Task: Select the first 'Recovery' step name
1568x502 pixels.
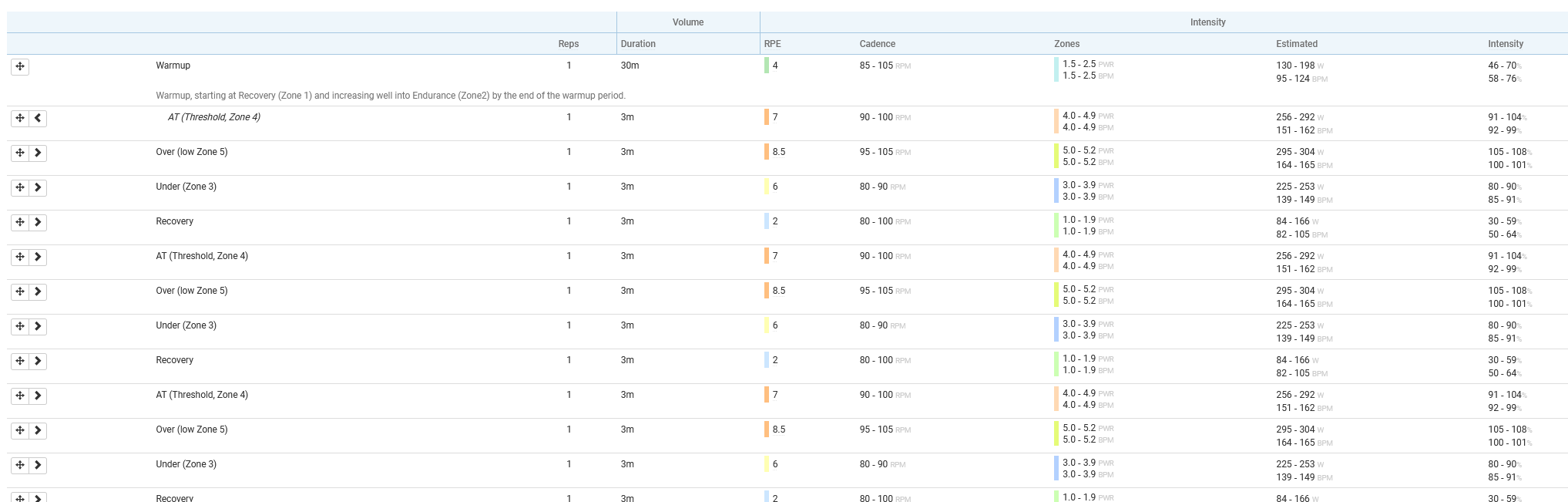Action: pos(174,221)
